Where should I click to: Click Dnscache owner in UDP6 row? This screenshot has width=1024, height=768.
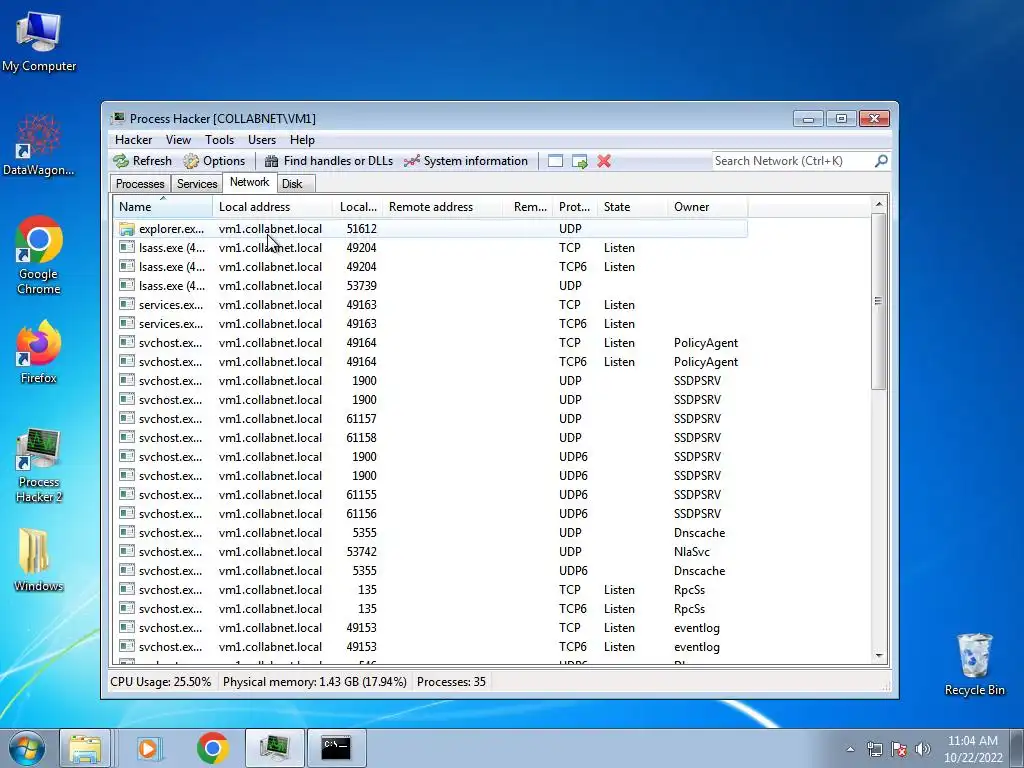(699, 571)
